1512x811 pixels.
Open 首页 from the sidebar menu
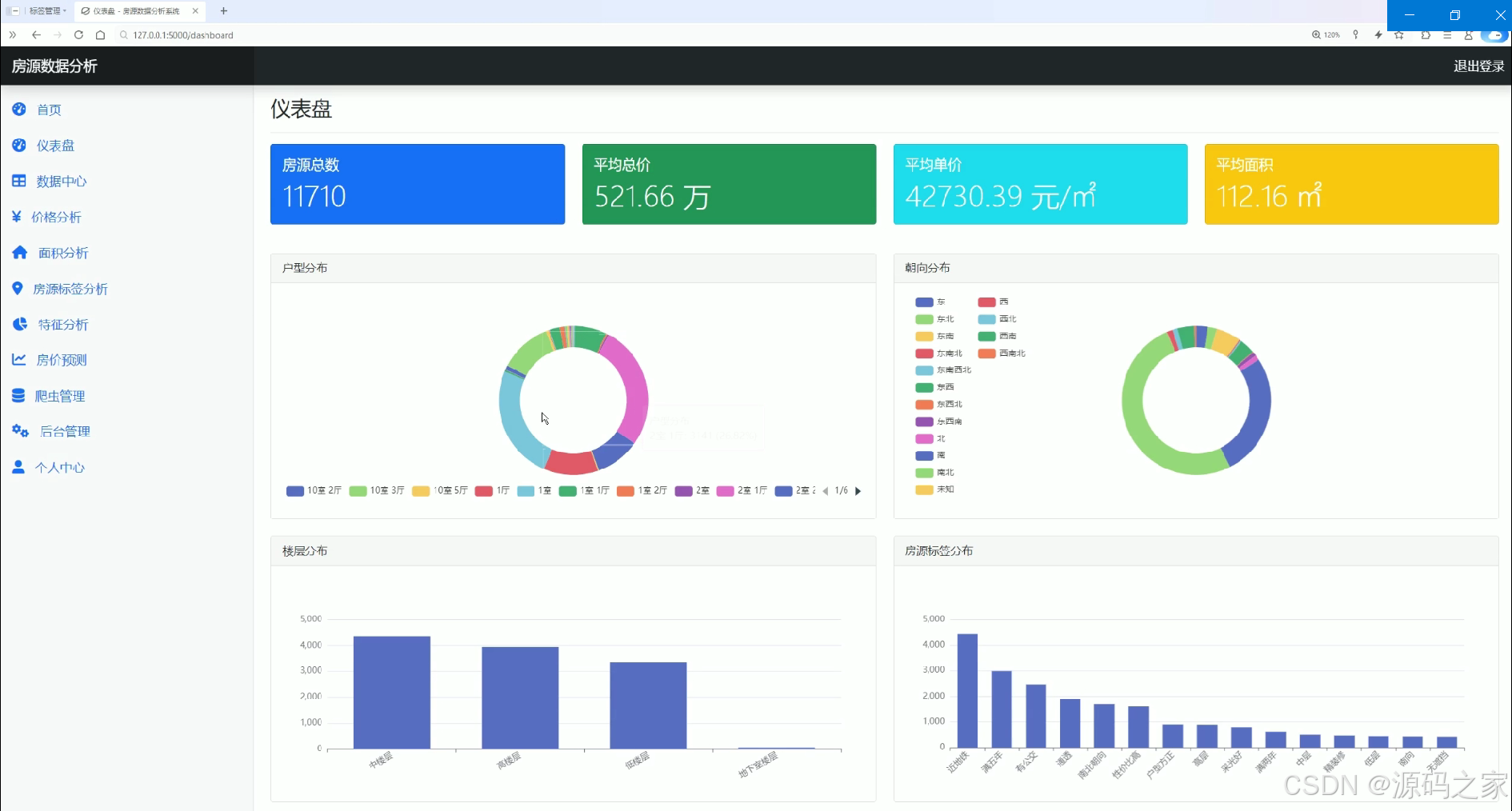(49, 110)
